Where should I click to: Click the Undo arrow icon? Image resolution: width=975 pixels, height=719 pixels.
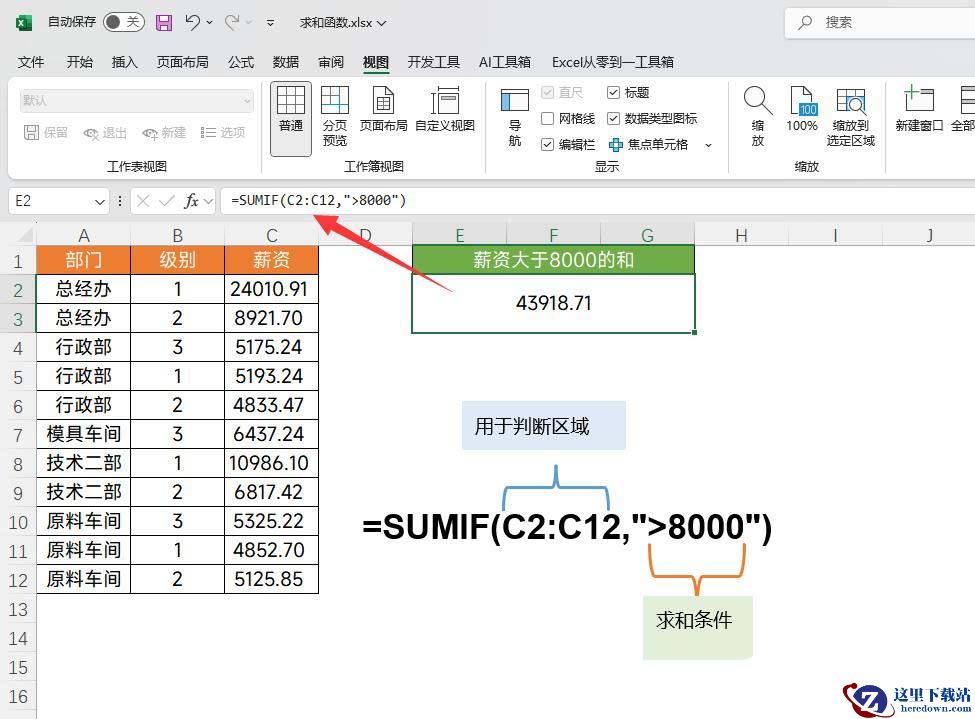[194, 22]
